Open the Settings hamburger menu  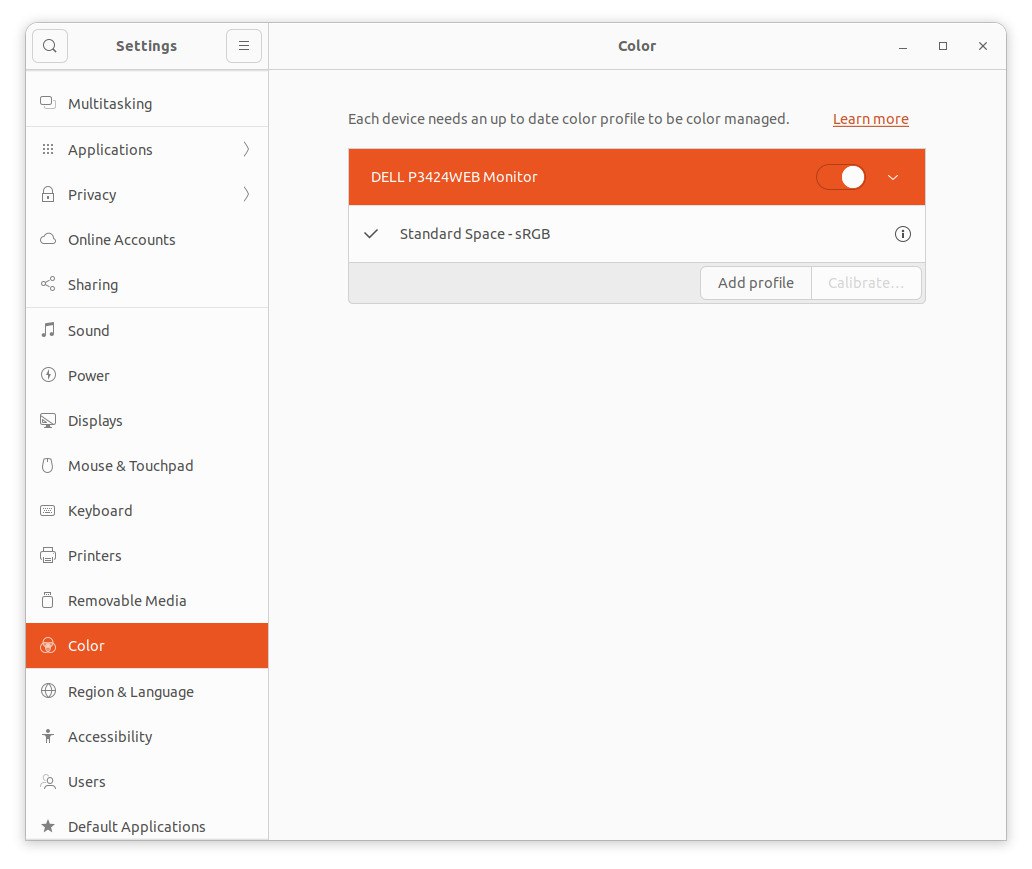tap(244, 46)
